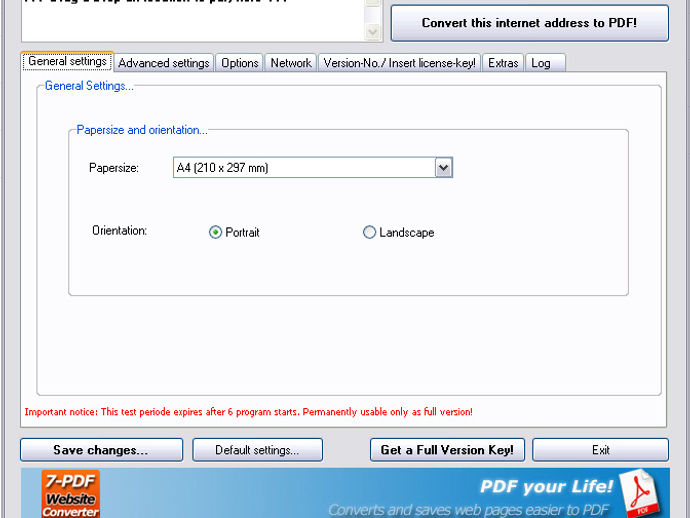
Task: Expand the Papersize dropdown arrow
Action: [444, 168]
